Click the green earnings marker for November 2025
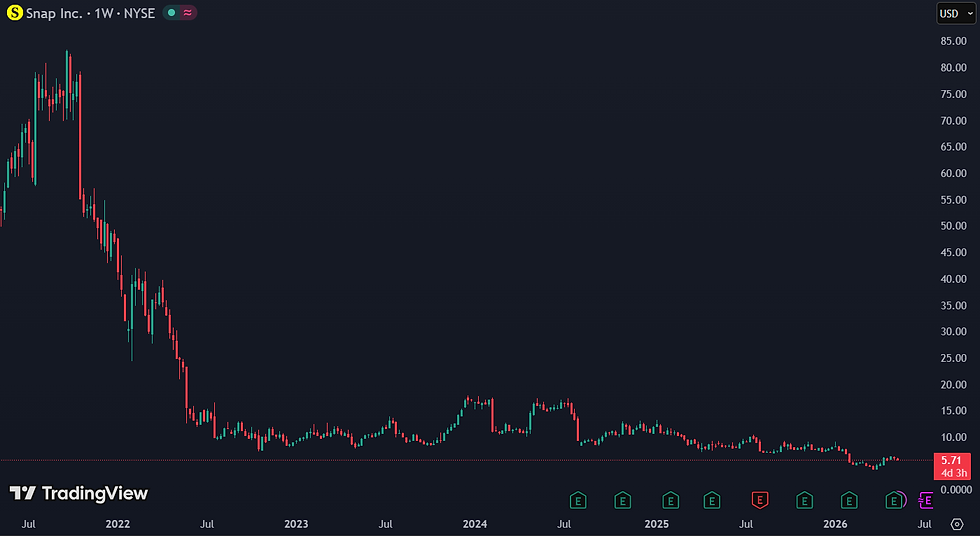Viewport: 980px width, 536px height. coord(804,500)
